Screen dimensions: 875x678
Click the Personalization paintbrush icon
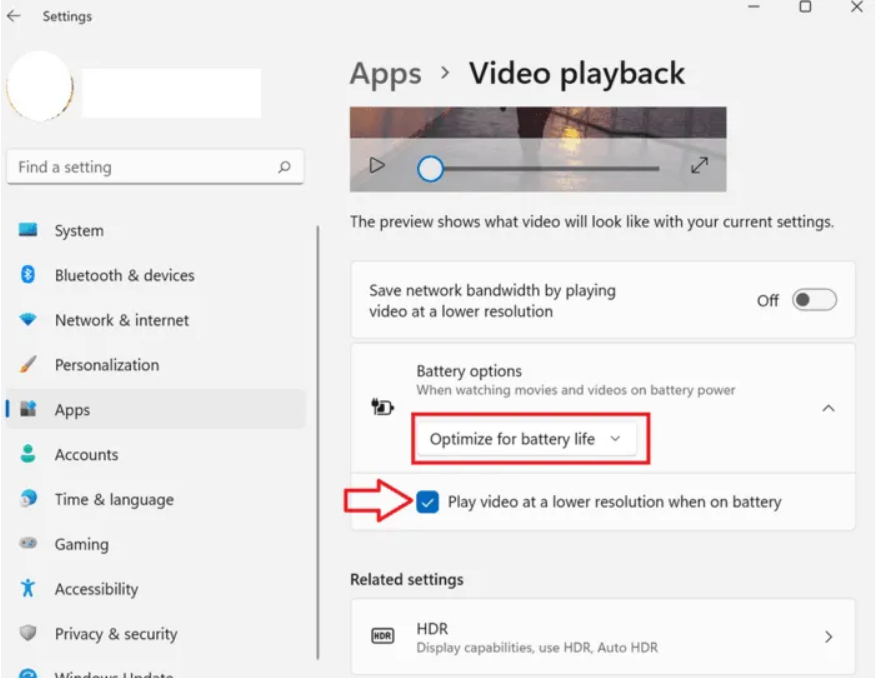[x=28, y=365]
